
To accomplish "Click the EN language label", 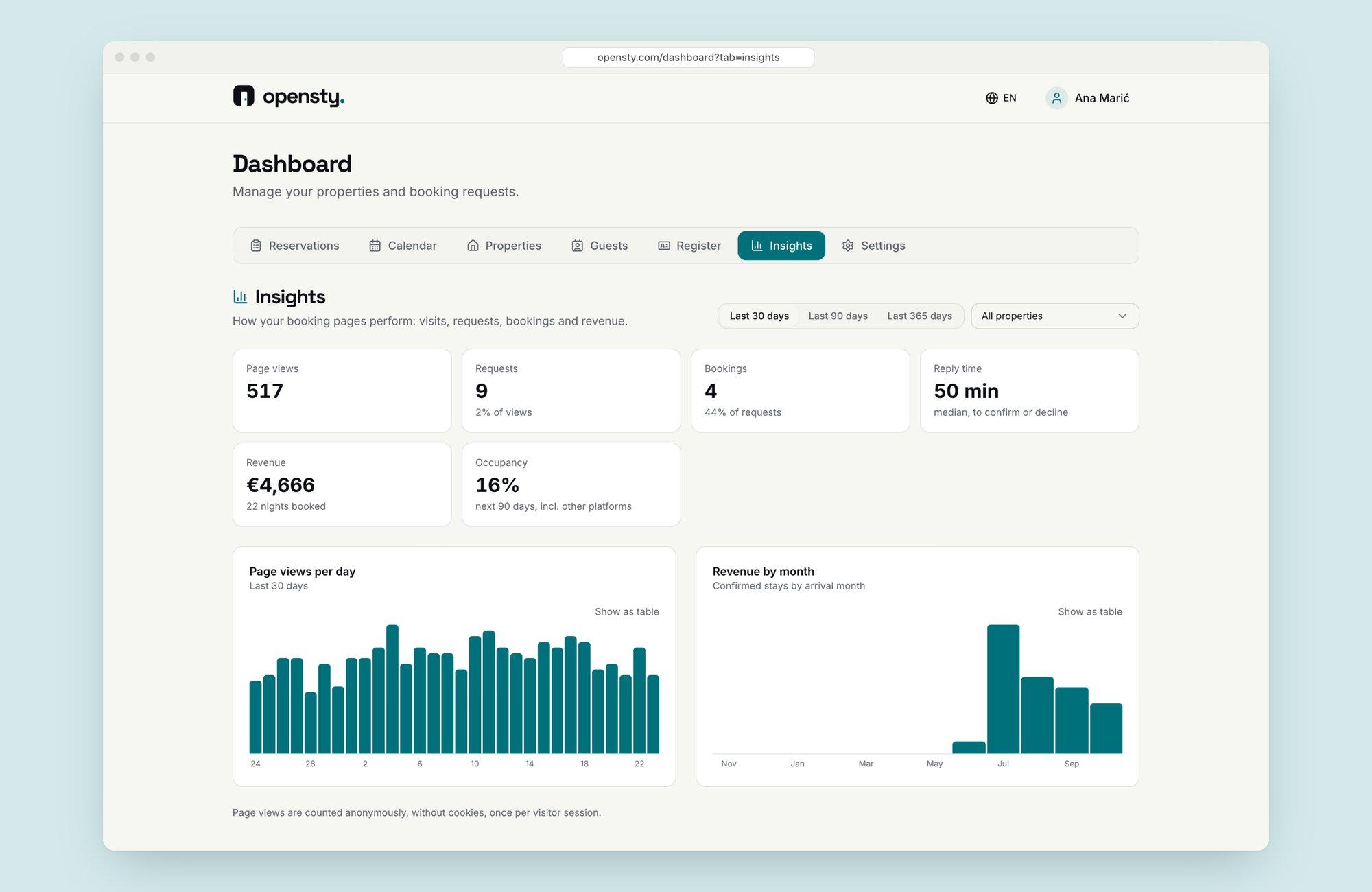I will coord(1009,98).
